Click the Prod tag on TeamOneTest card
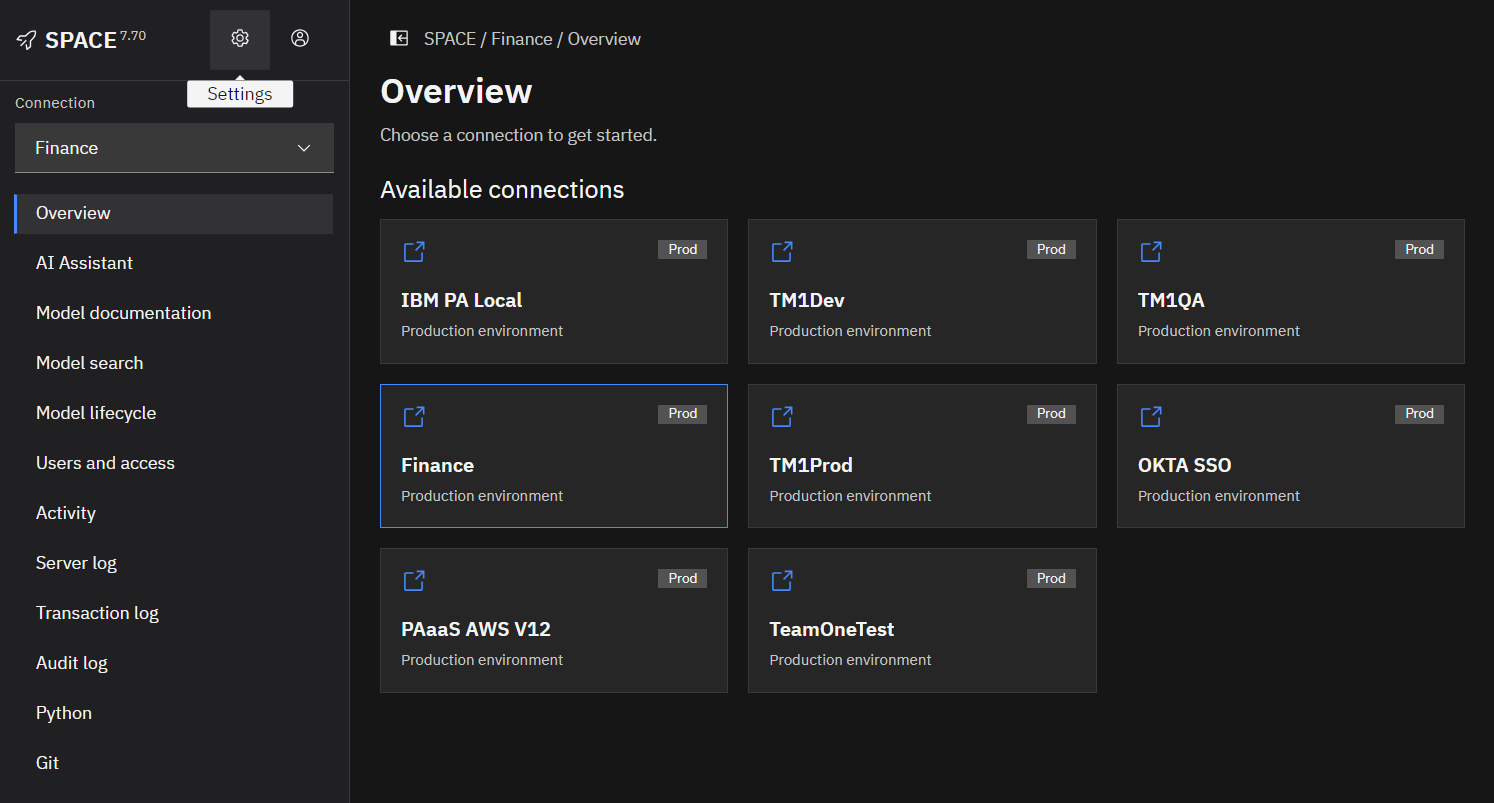1494x803 pixels. pos(1051,578)
